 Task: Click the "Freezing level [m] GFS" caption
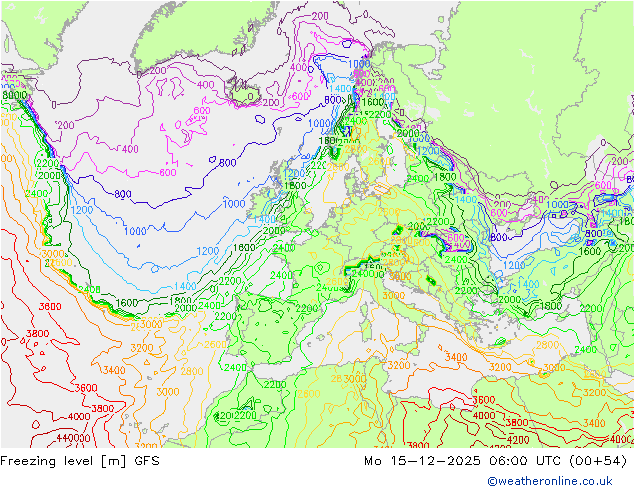coord(80,461)
